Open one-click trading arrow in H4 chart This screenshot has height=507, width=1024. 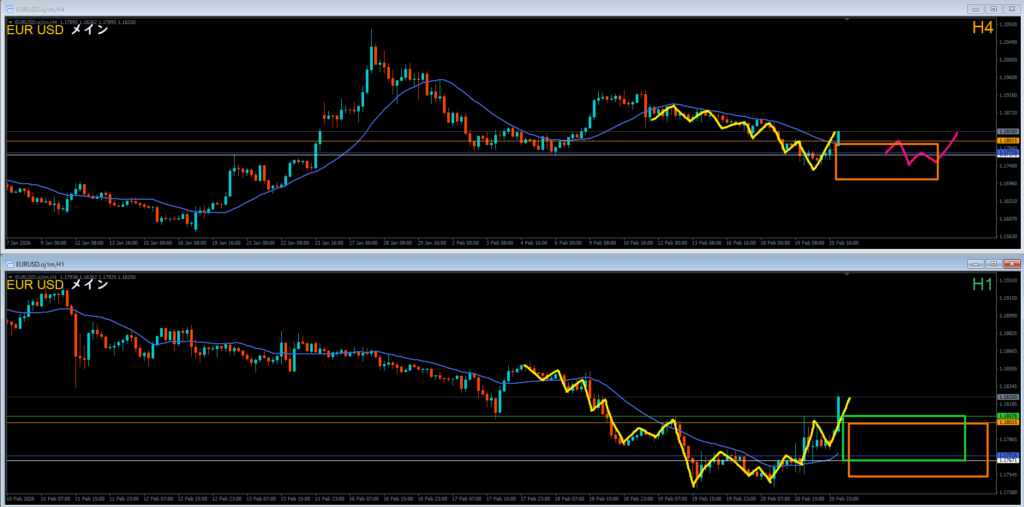point(10,22)
